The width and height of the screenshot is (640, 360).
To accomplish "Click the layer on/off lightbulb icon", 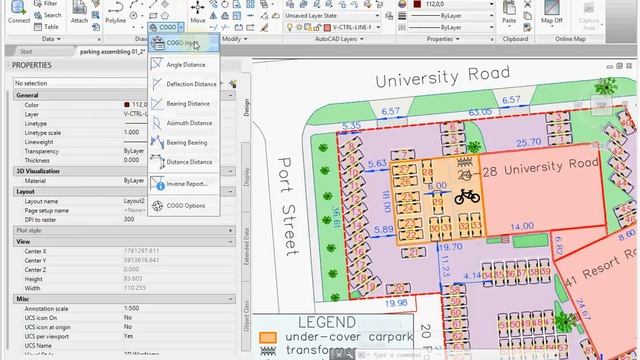I will tap(289, 27).
